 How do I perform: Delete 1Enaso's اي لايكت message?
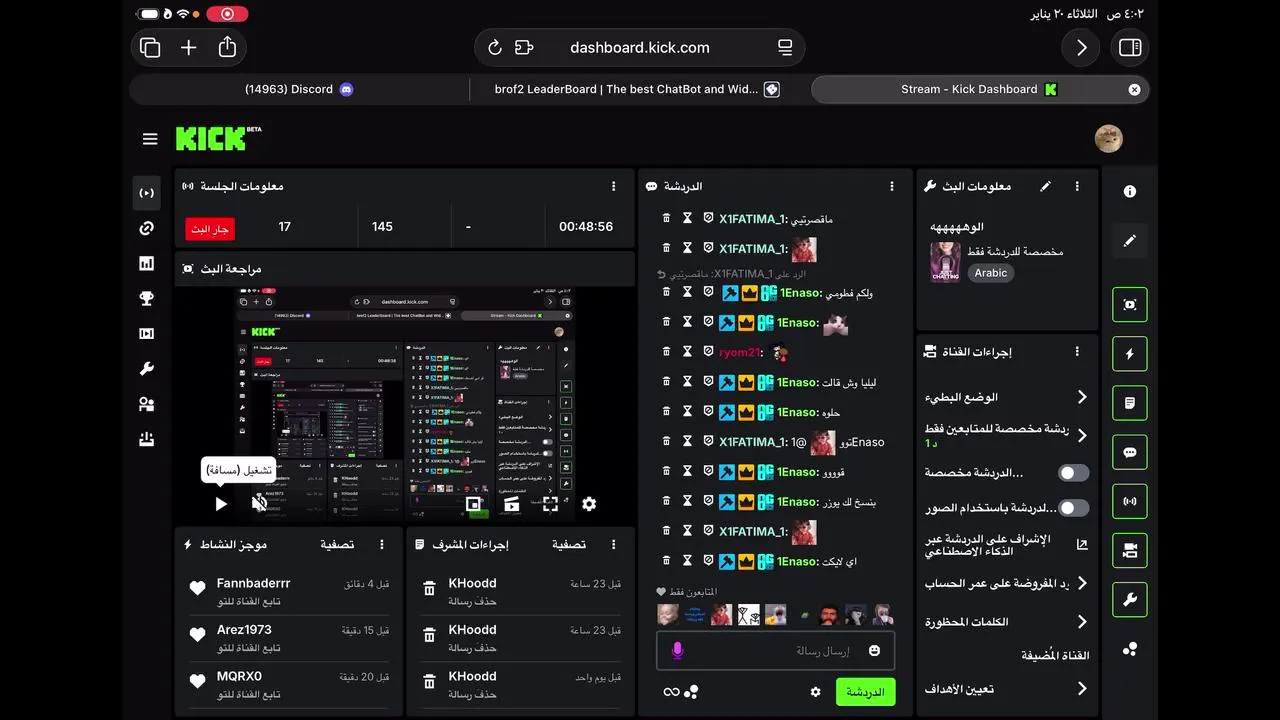[x=667, y=561]
